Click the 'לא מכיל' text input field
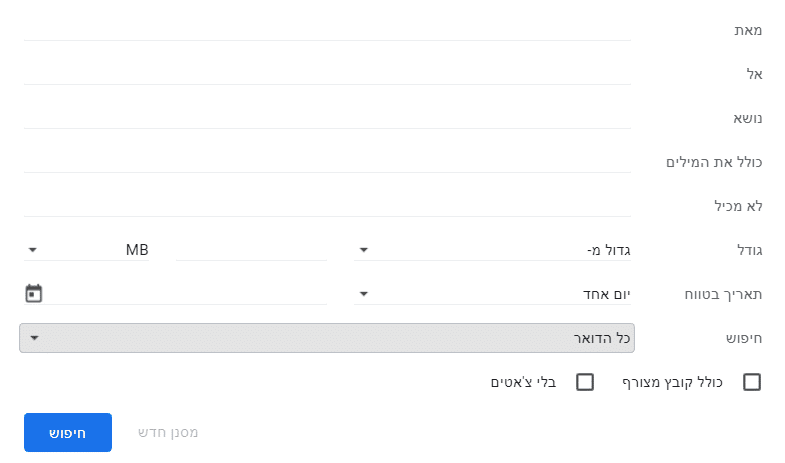 (x=327, y=205)
